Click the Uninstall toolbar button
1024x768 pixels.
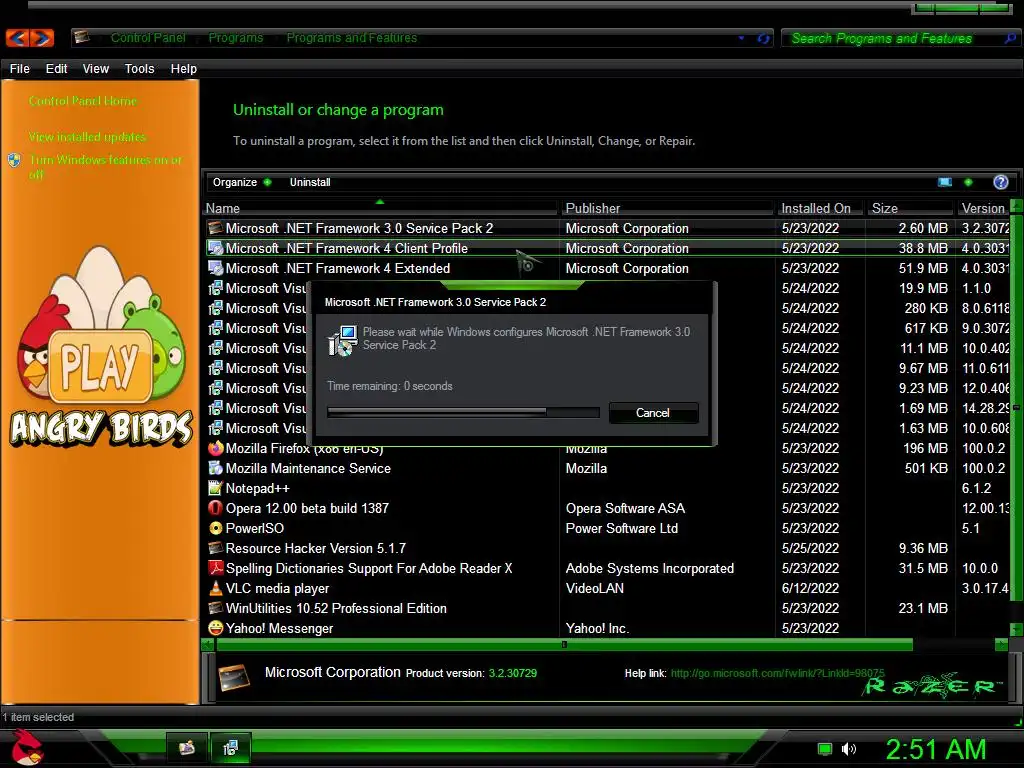click(x=310, y=182)
